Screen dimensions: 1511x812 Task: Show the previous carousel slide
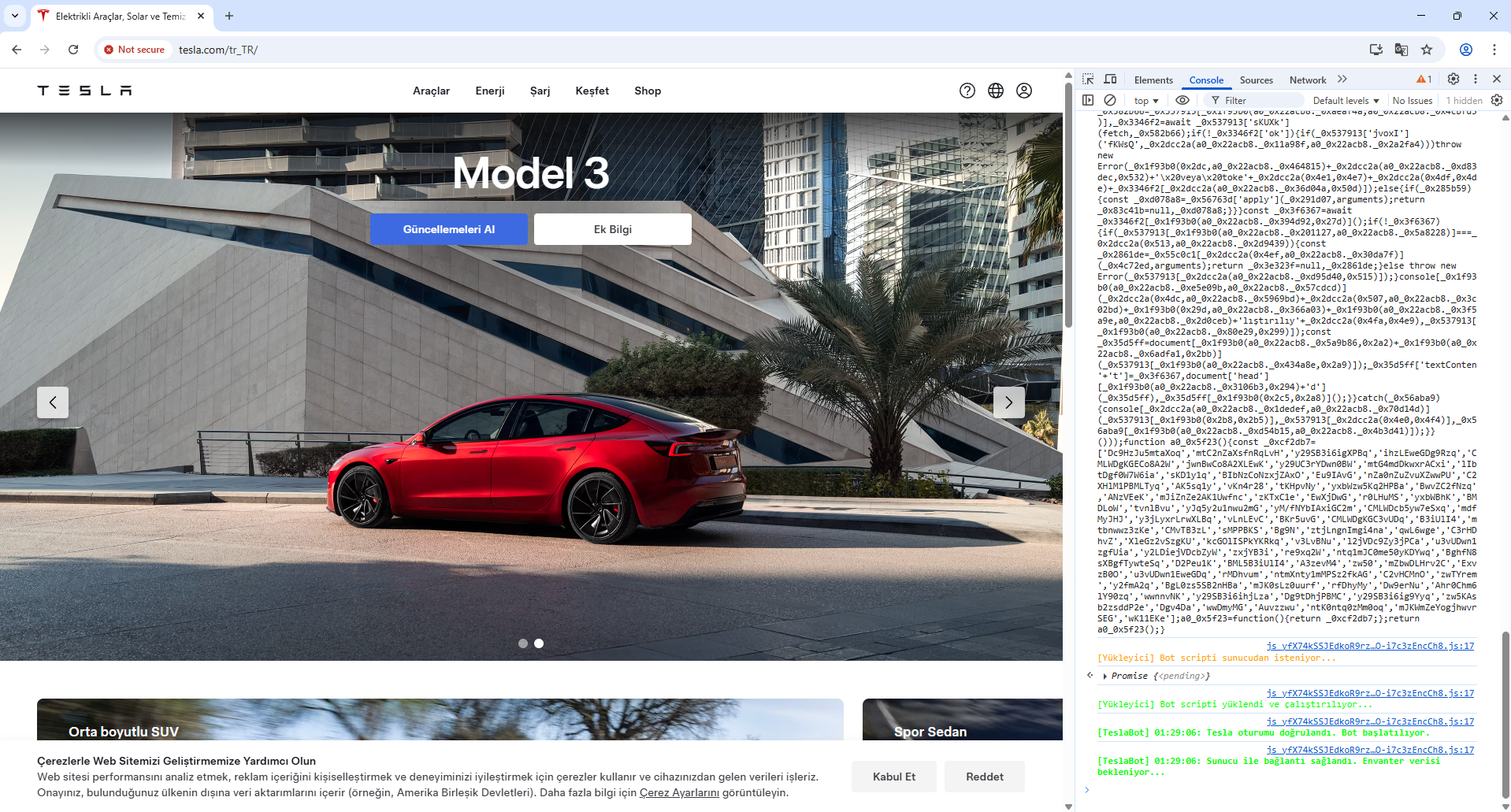53,402
